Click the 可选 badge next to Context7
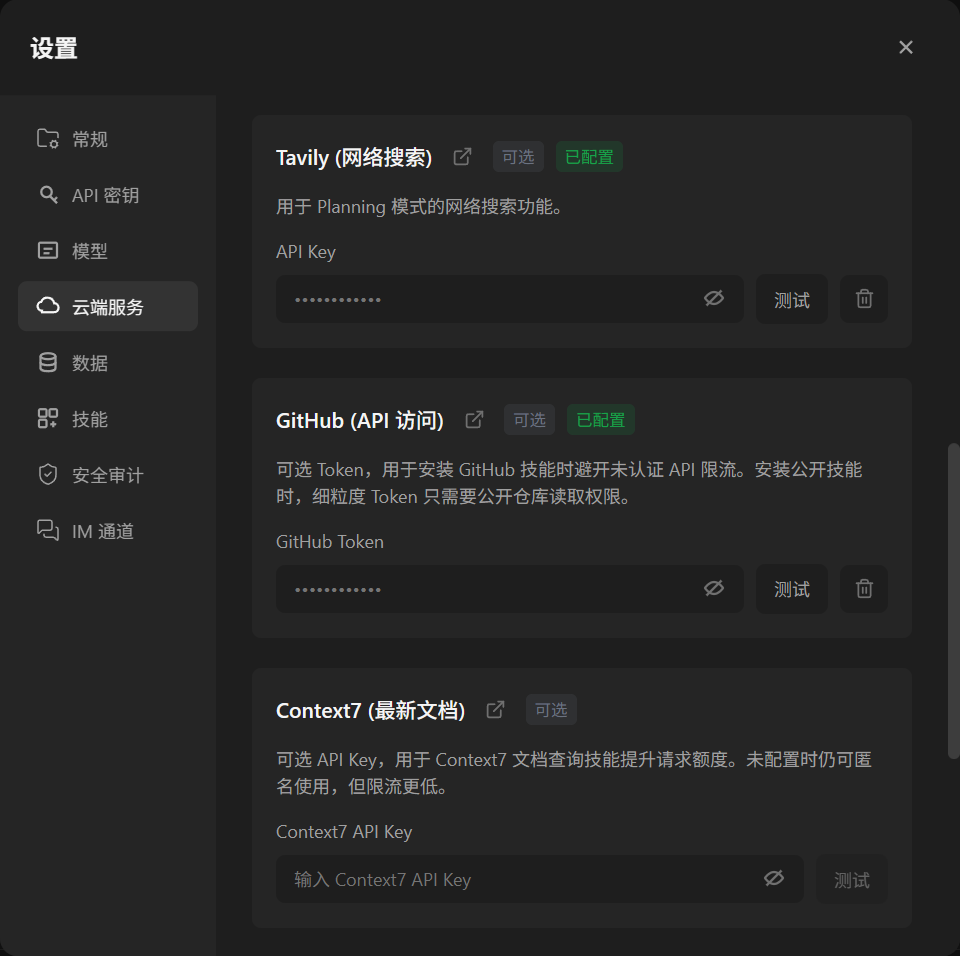Image resolution: width=960 pixels, height=956 pixels. coord(551,709)
